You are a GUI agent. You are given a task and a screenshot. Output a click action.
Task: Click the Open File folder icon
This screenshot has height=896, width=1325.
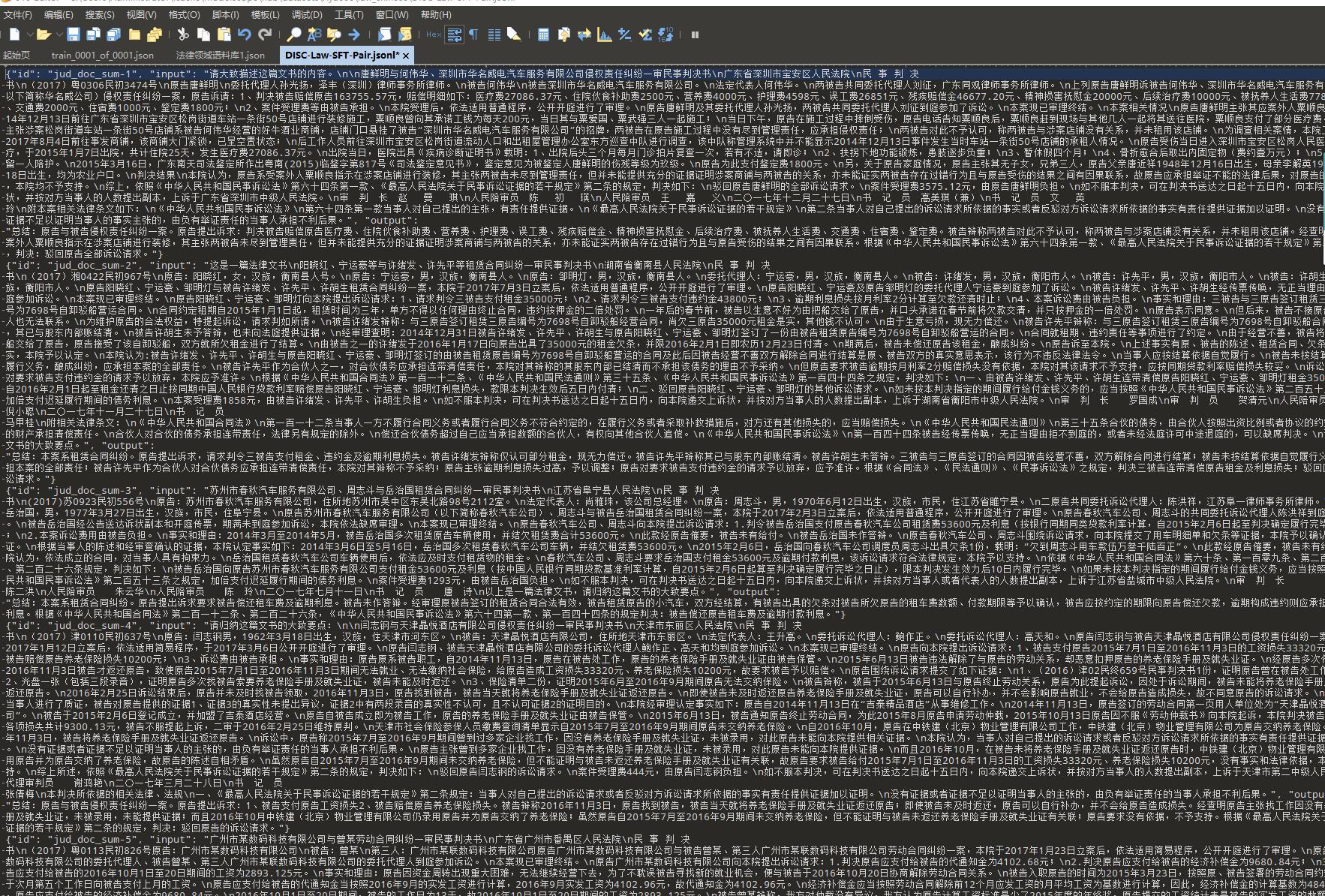[43, 34]
